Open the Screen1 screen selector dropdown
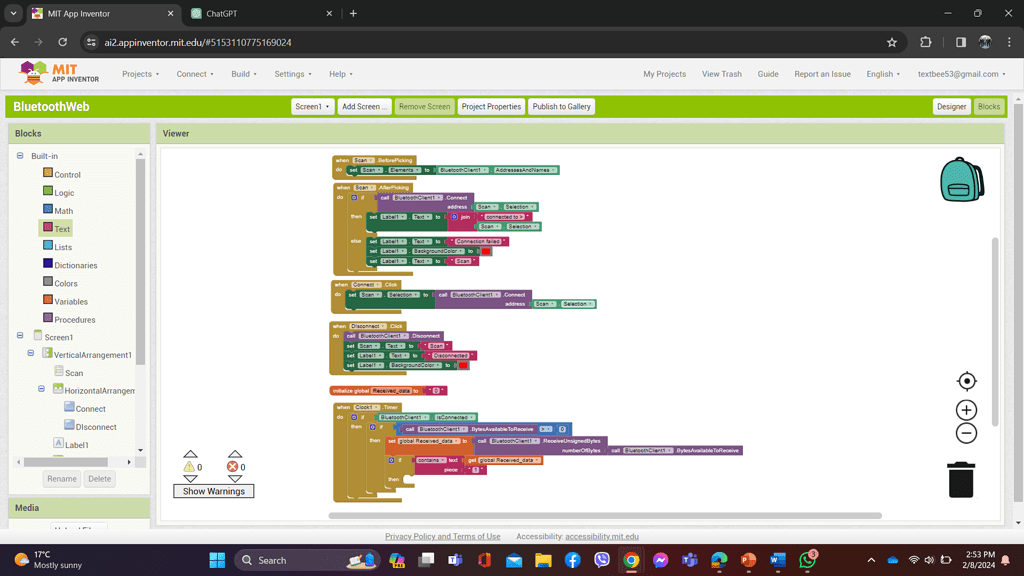The image size is (1024, 576). [312, 107]
